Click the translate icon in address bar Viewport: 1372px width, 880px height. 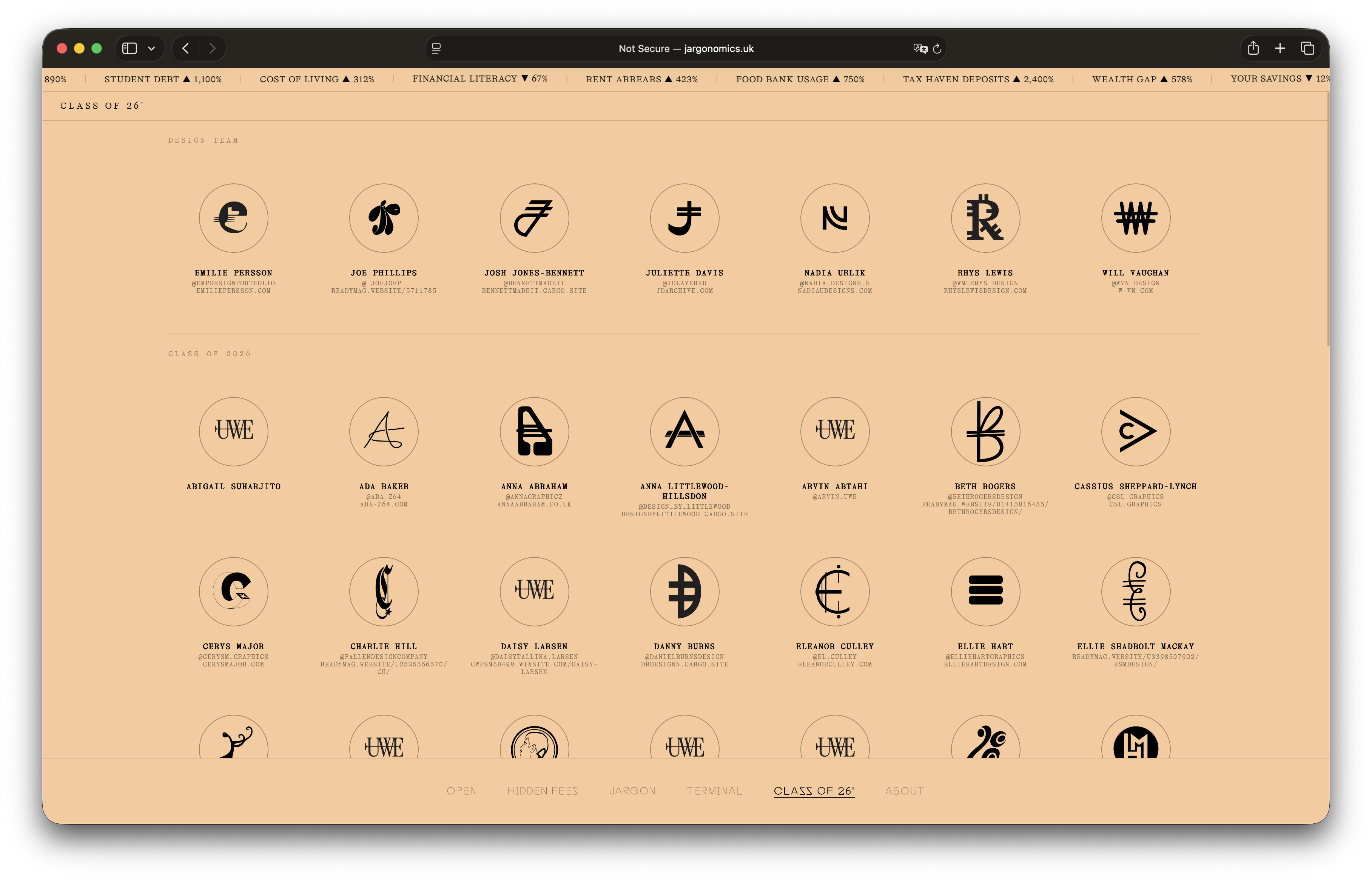920,49
